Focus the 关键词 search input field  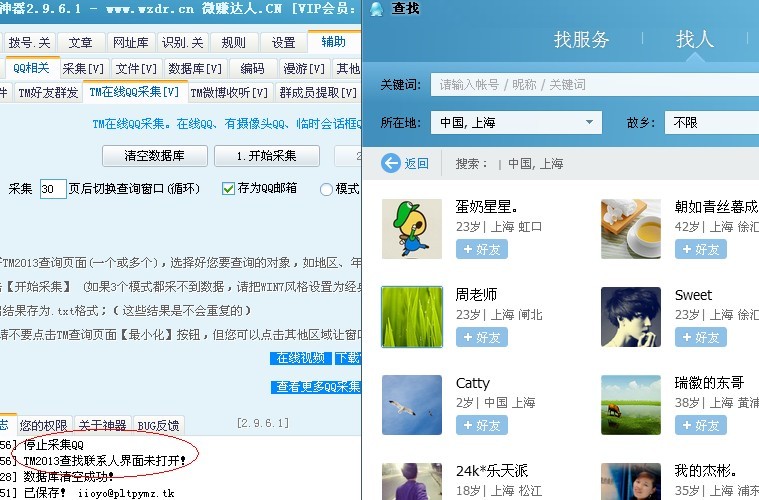[595, 85]
